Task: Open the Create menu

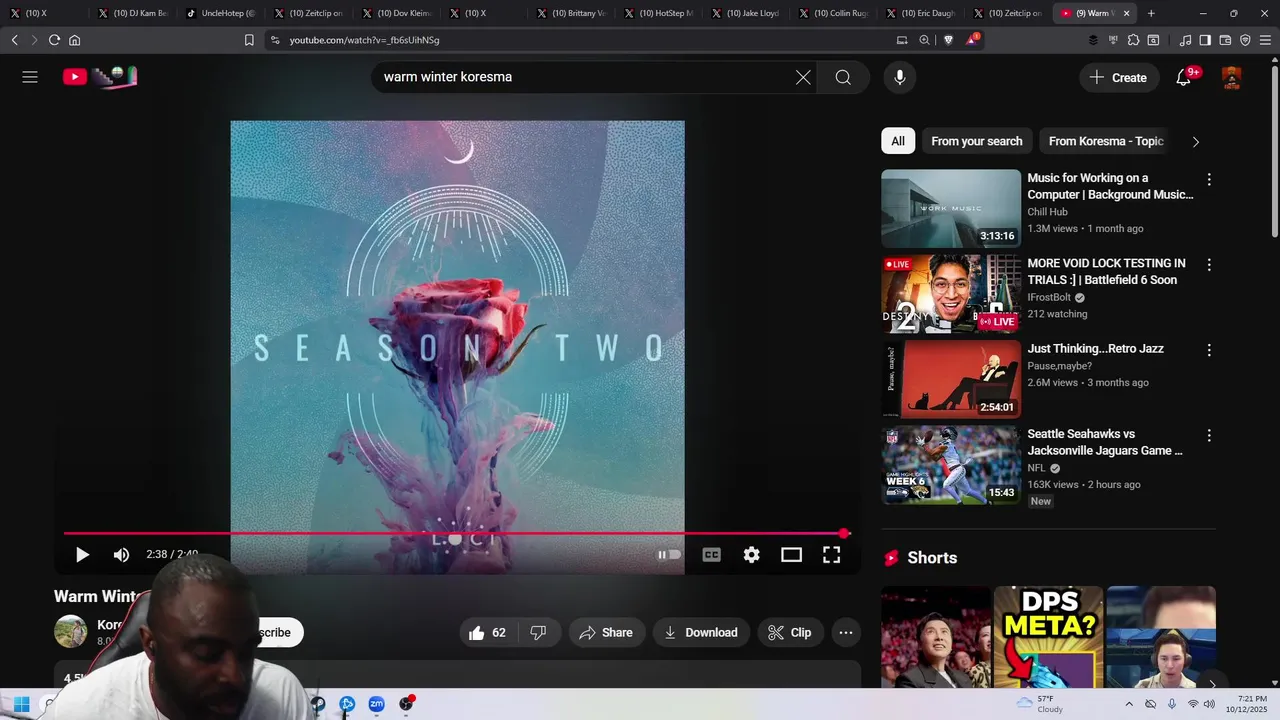Action: click(x=1119, y=77)
